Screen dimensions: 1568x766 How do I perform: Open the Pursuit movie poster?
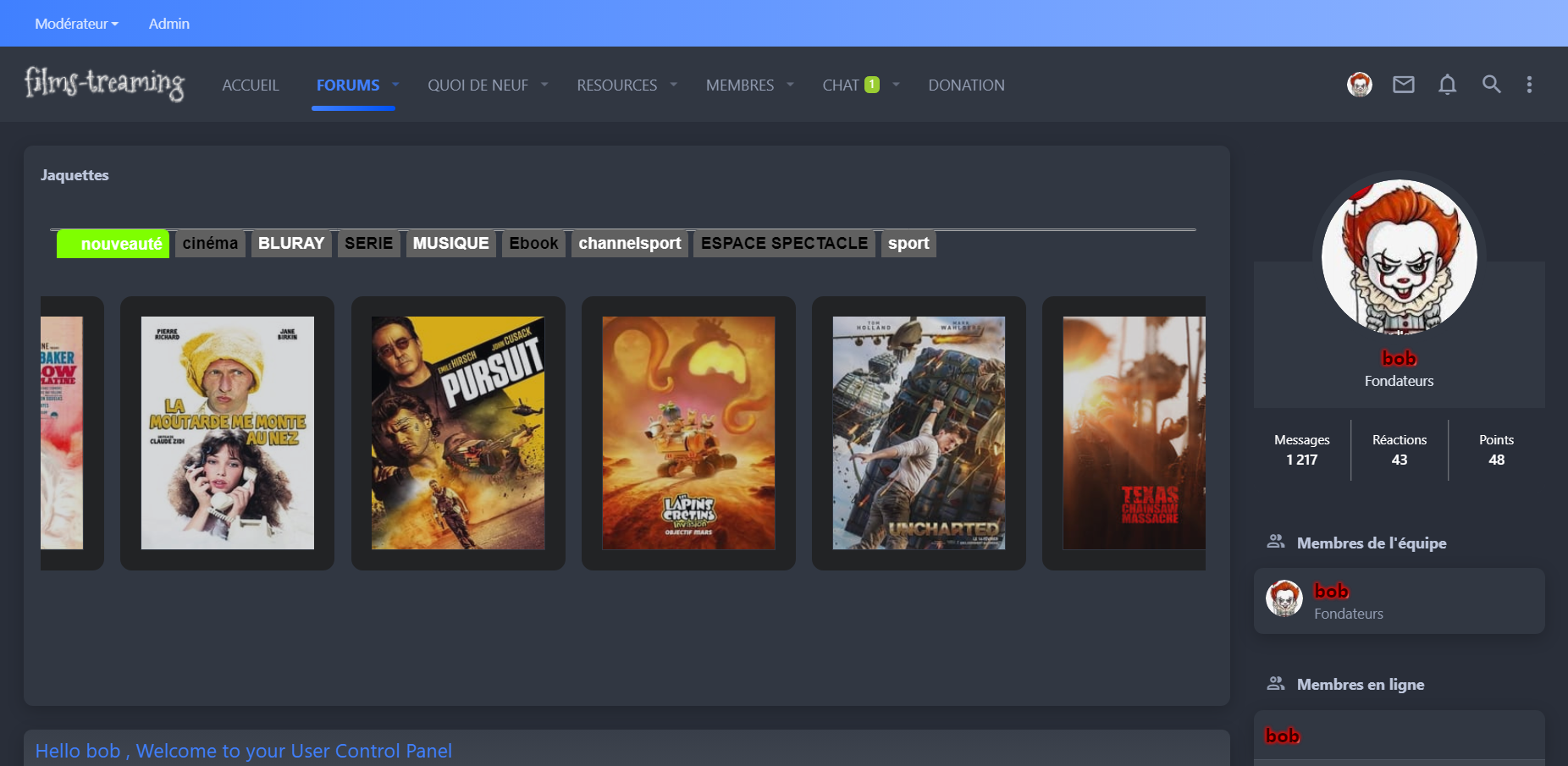coord(458,433)
